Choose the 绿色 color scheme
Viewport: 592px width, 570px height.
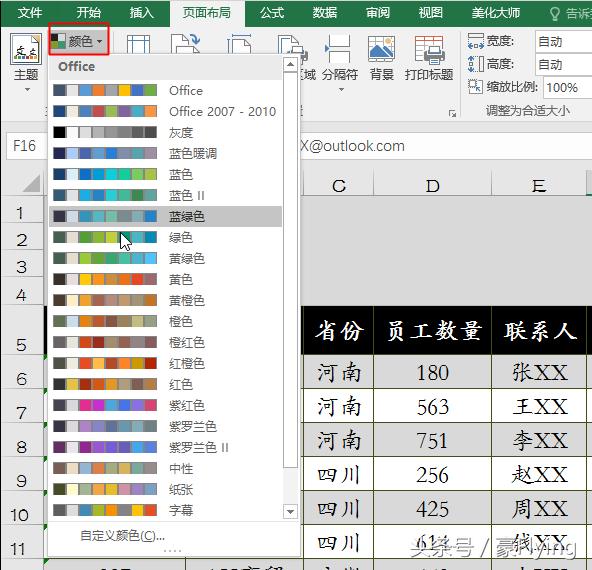(165, 237)
